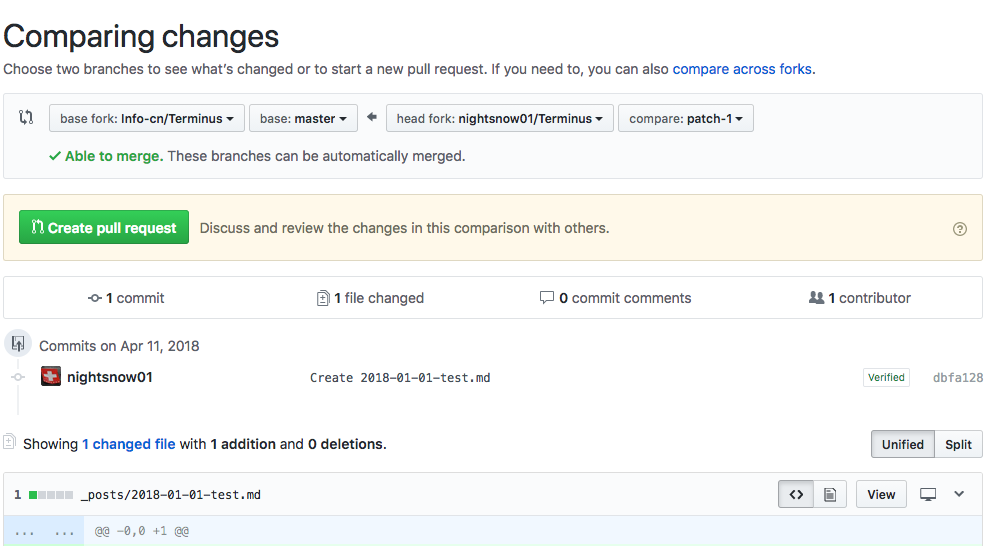This screenshot has width=984, height=546.
Task: Open the base fork Info-cn/Terminus dropdown
Action: [x=147, y=118]
